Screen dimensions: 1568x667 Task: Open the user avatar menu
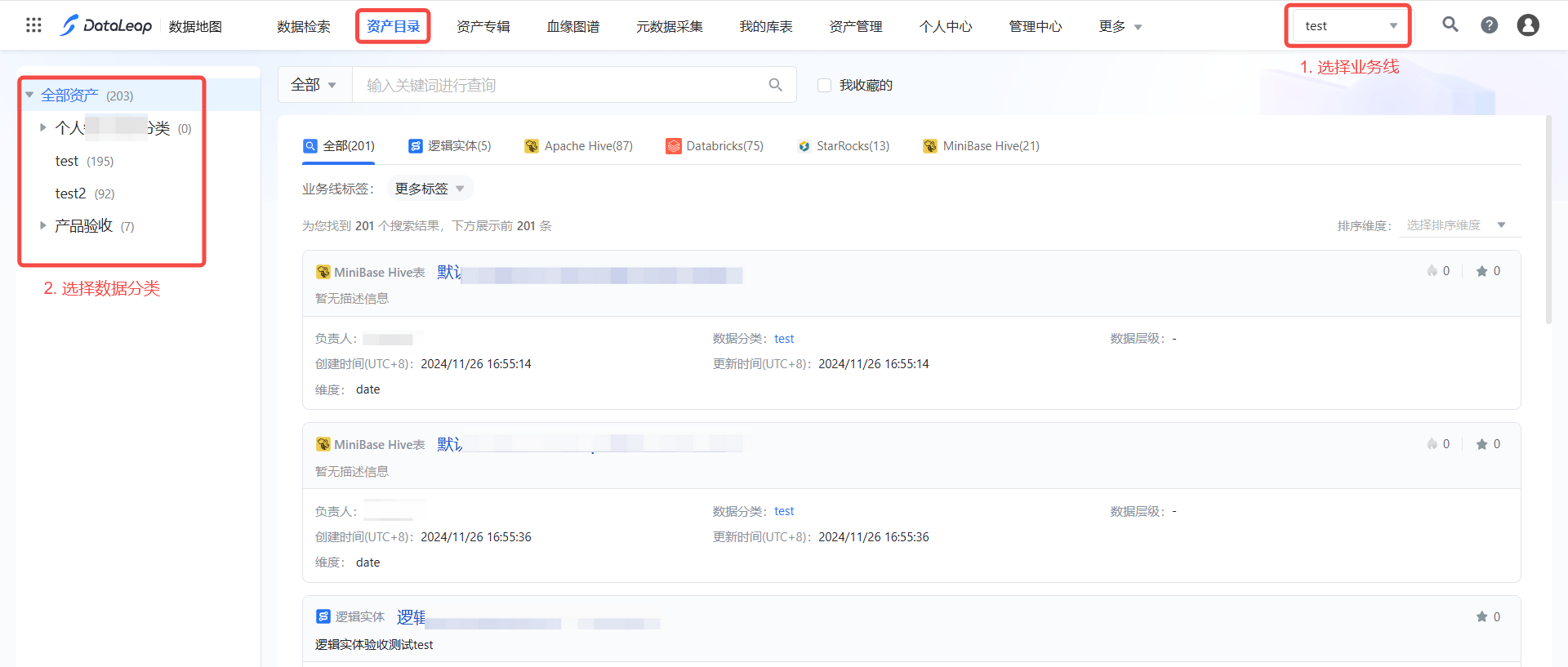(1528, 25)
